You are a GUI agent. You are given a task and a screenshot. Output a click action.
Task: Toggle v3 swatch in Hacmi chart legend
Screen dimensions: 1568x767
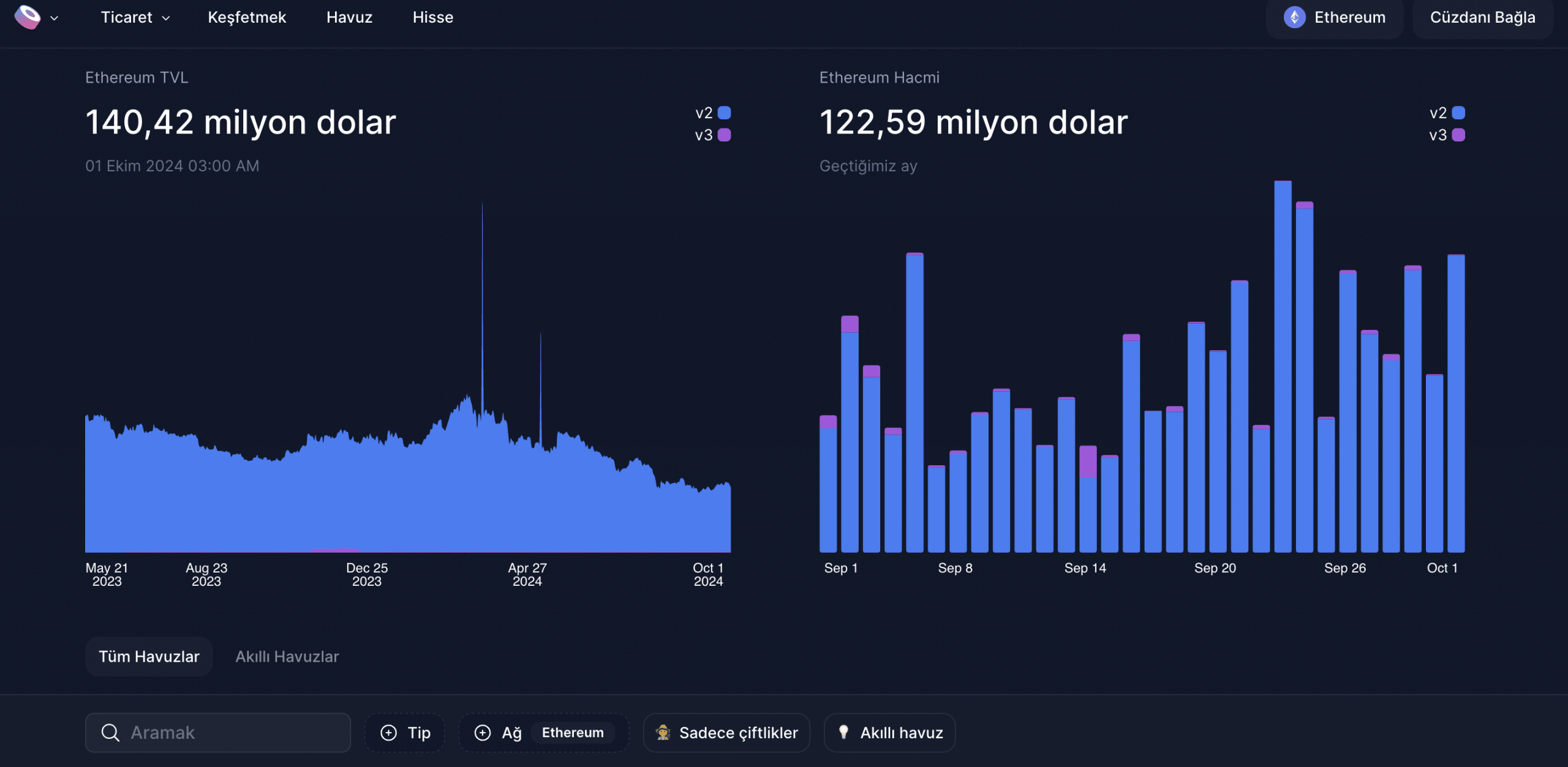pos(1458,135)
